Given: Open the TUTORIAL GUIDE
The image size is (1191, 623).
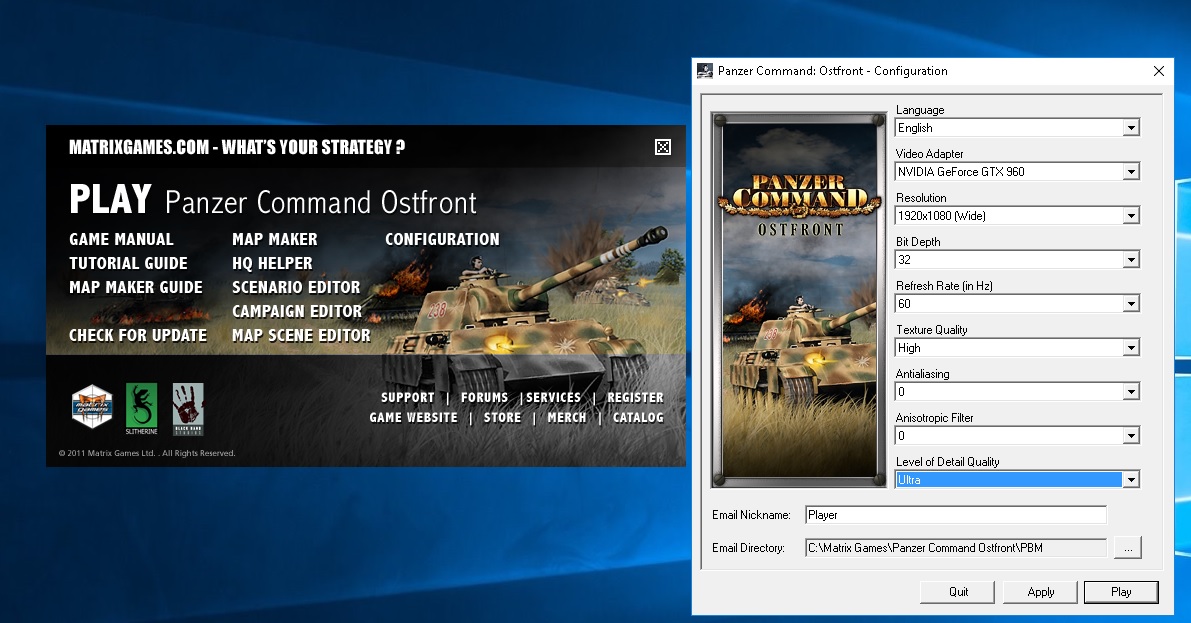Looking at the screenshot, I should point(128,264).
